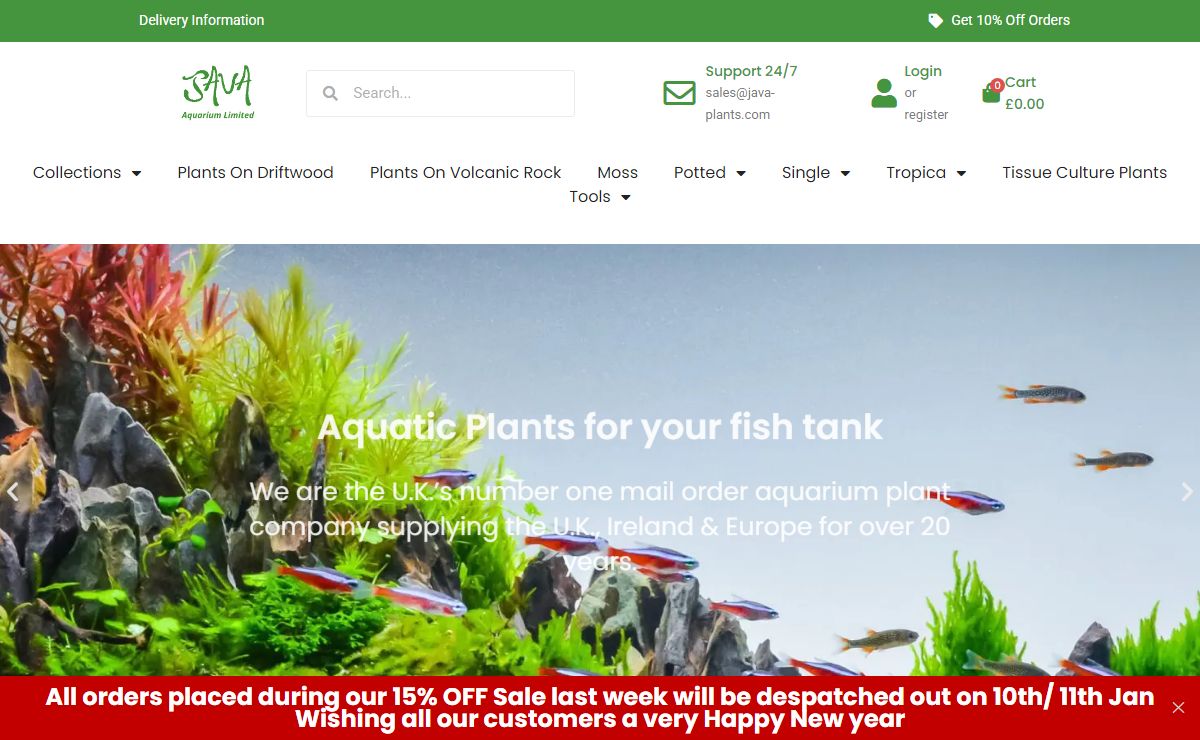Click the search magnifier icon
1200x740 pixels.
point(330,93)
